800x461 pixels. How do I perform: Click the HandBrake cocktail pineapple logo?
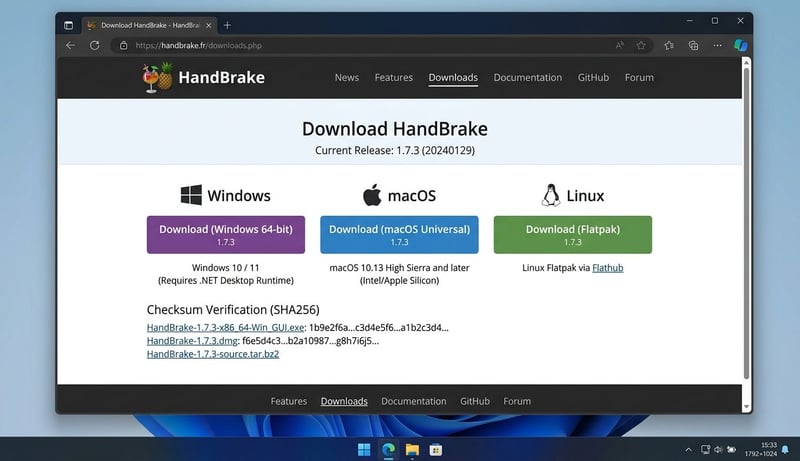(158, 78)
